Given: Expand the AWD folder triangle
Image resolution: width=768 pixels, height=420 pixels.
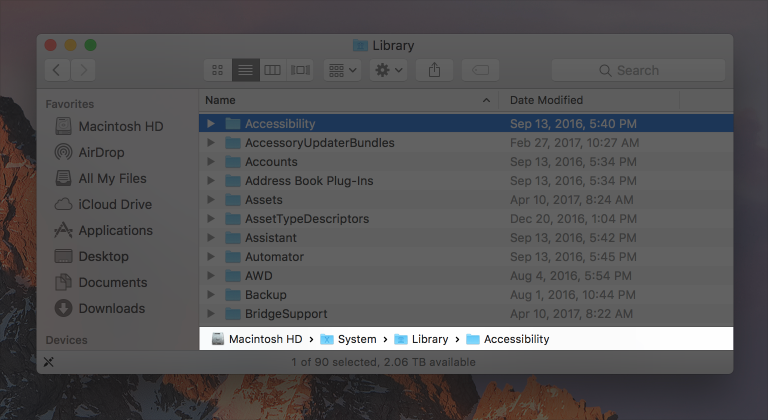Looking at the screenshot, I should pyautogui.click(x=211, y=275).
